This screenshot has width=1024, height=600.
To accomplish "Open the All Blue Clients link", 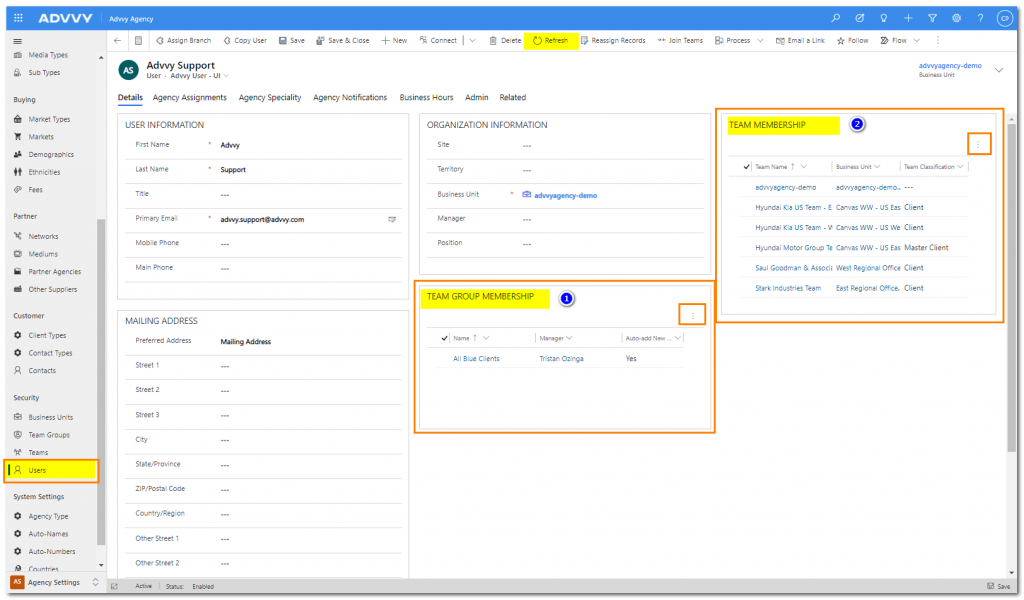I will [x=476, y=358].
